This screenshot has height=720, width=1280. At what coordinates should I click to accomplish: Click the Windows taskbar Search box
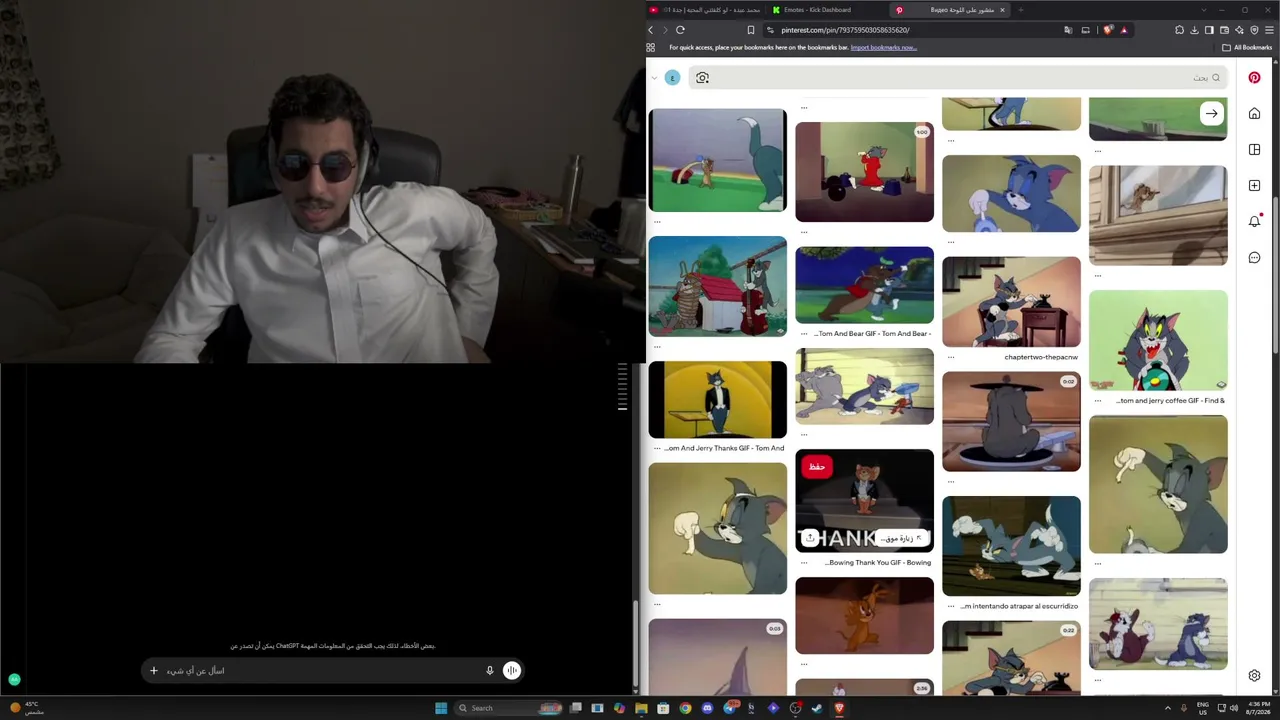[x=508, y=708]
